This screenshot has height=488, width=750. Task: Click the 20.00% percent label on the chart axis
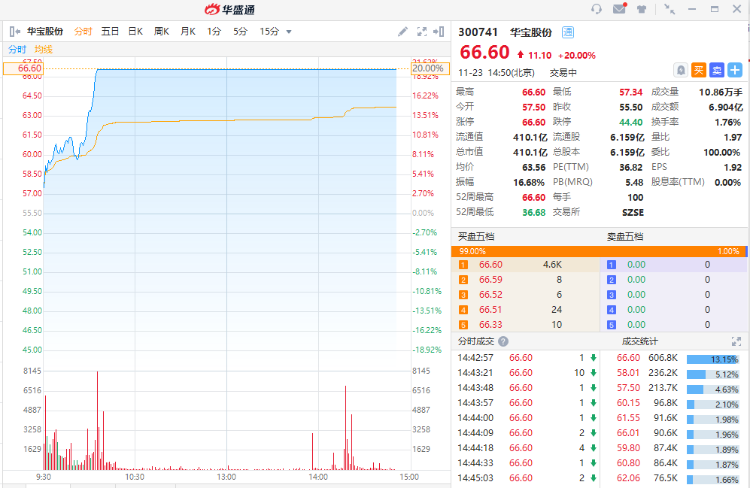430,68
